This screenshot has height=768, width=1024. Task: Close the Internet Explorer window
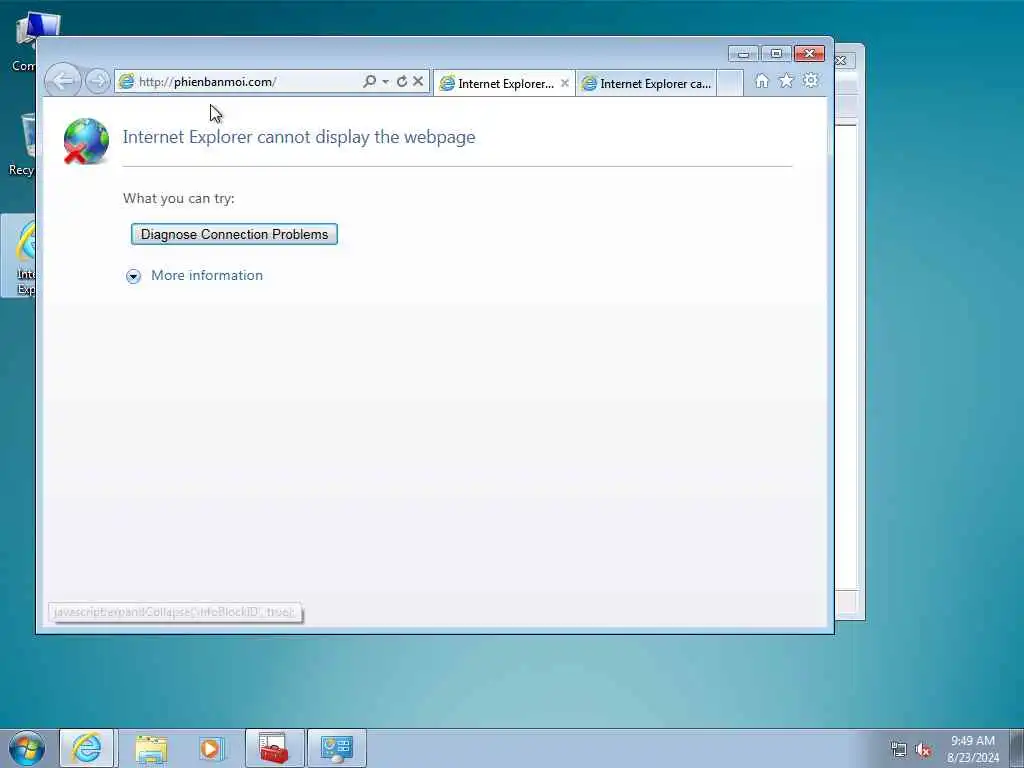pyautogui.click(x=809, y=54)
